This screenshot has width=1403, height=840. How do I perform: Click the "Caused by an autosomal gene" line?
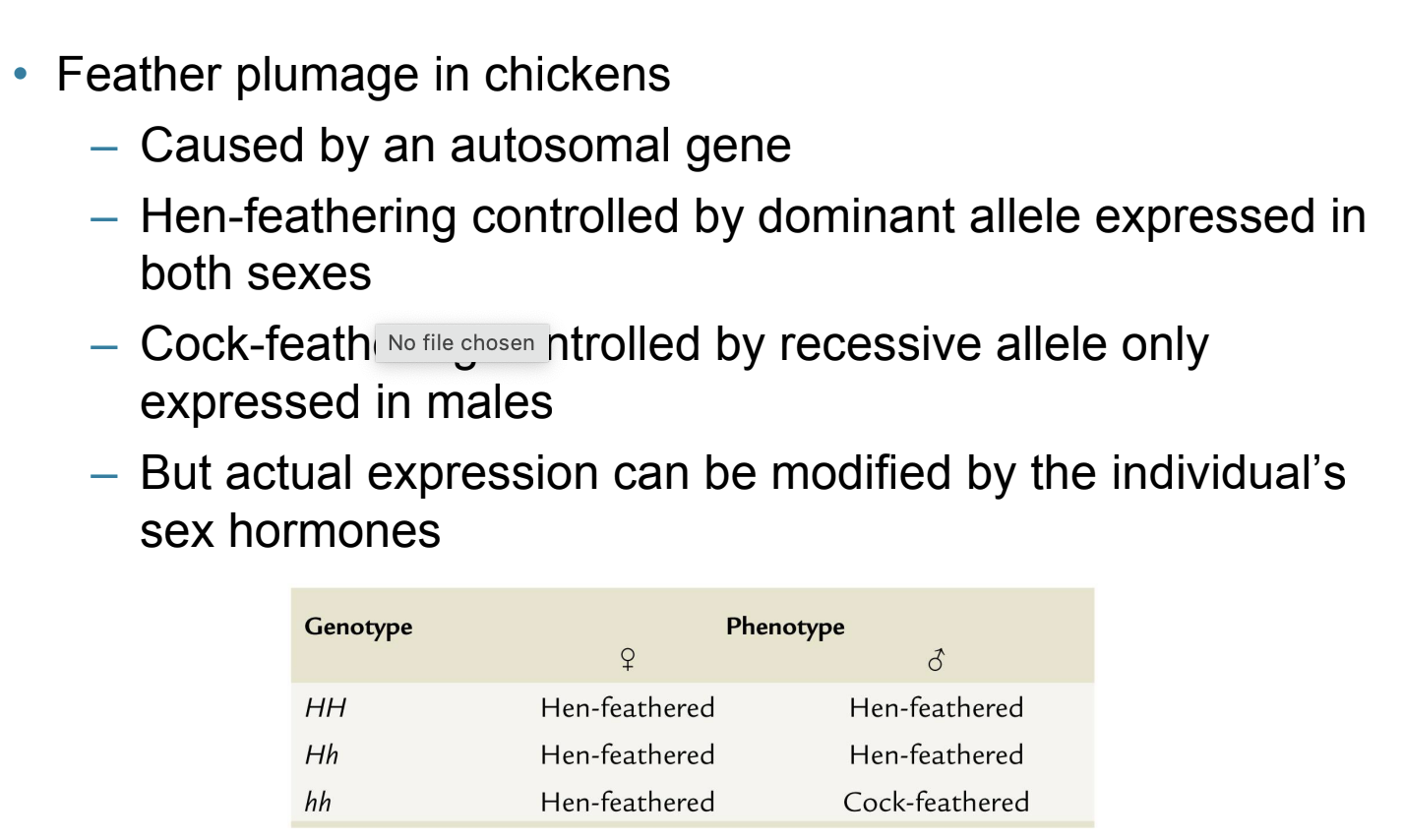coord(465,146)
